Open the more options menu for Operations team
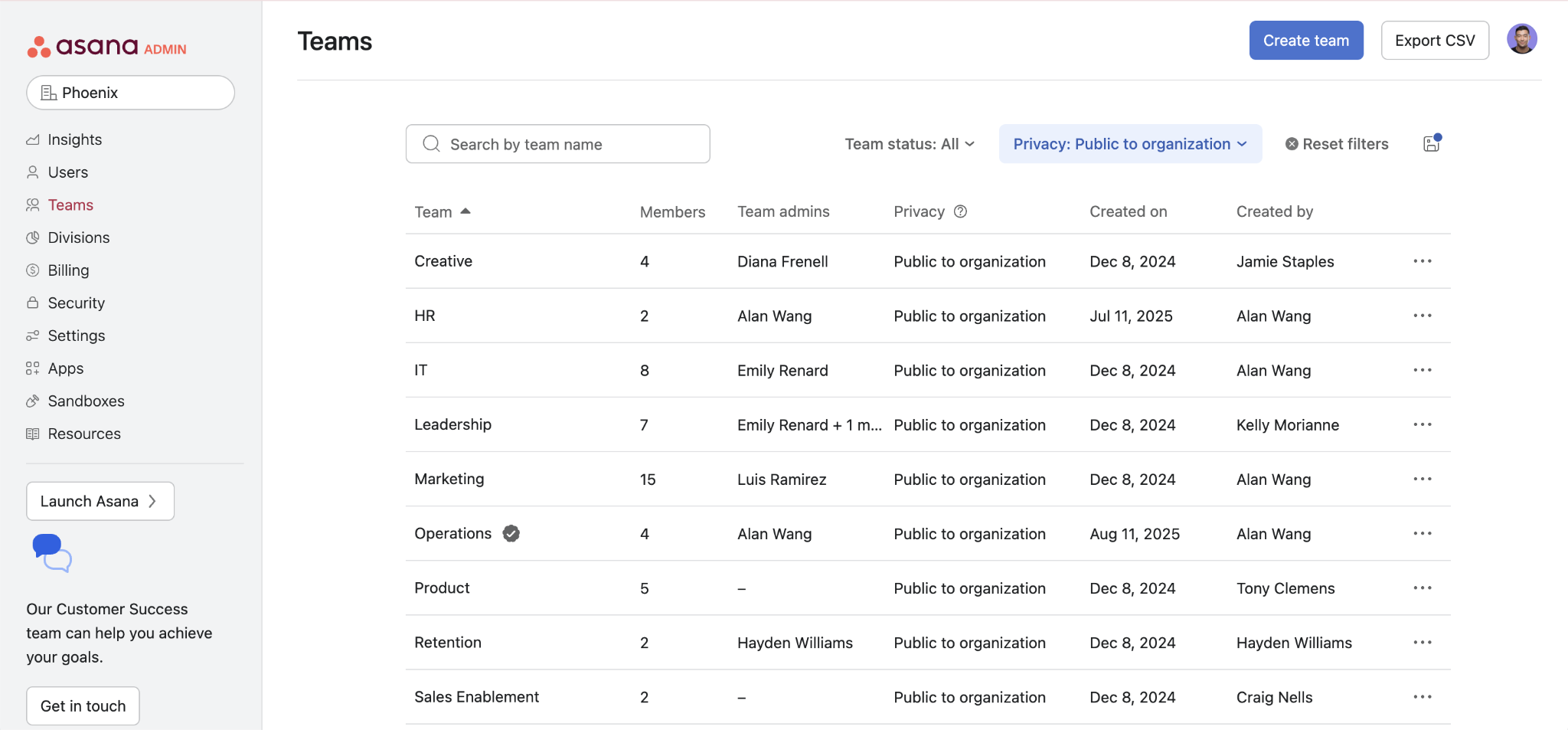Image resolution: width=1568 pixels, height=730 pixels. click(1423, 533)
